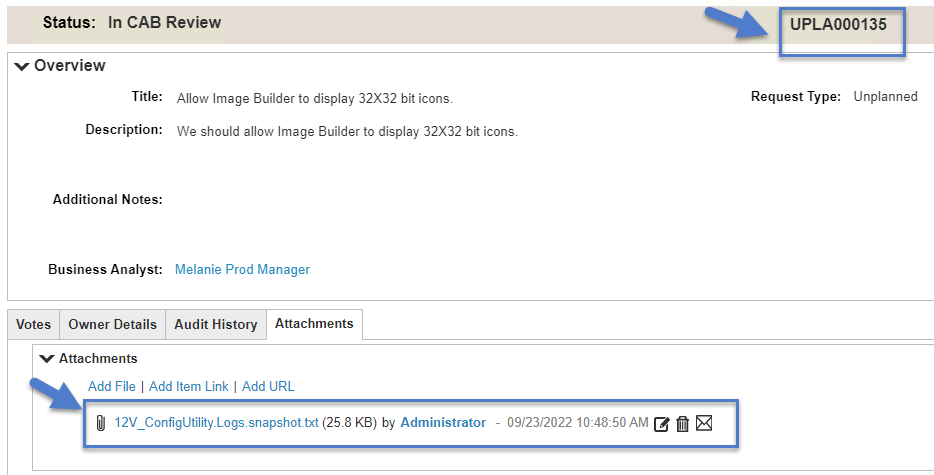Collapse the Attachments section chevron

coord(46,359)
